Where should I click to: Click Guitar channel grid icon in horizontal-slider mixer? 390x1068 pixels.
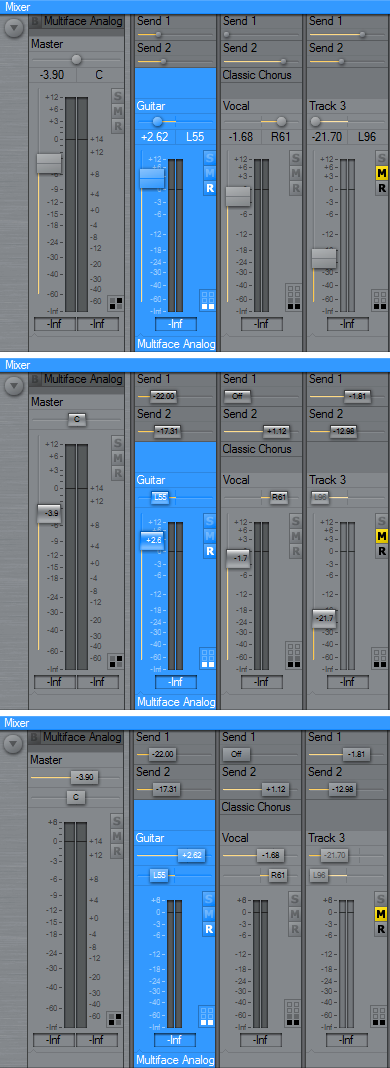click(207, 1016)
